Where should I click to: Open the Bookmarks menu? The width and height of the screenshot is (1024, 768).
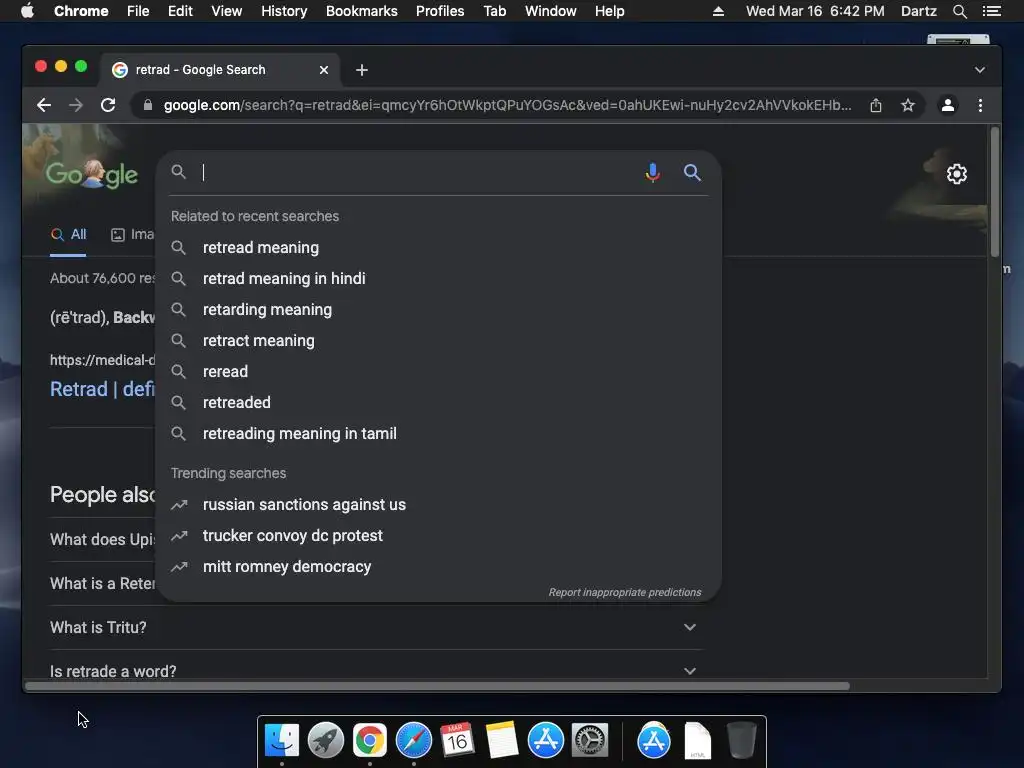362,11
